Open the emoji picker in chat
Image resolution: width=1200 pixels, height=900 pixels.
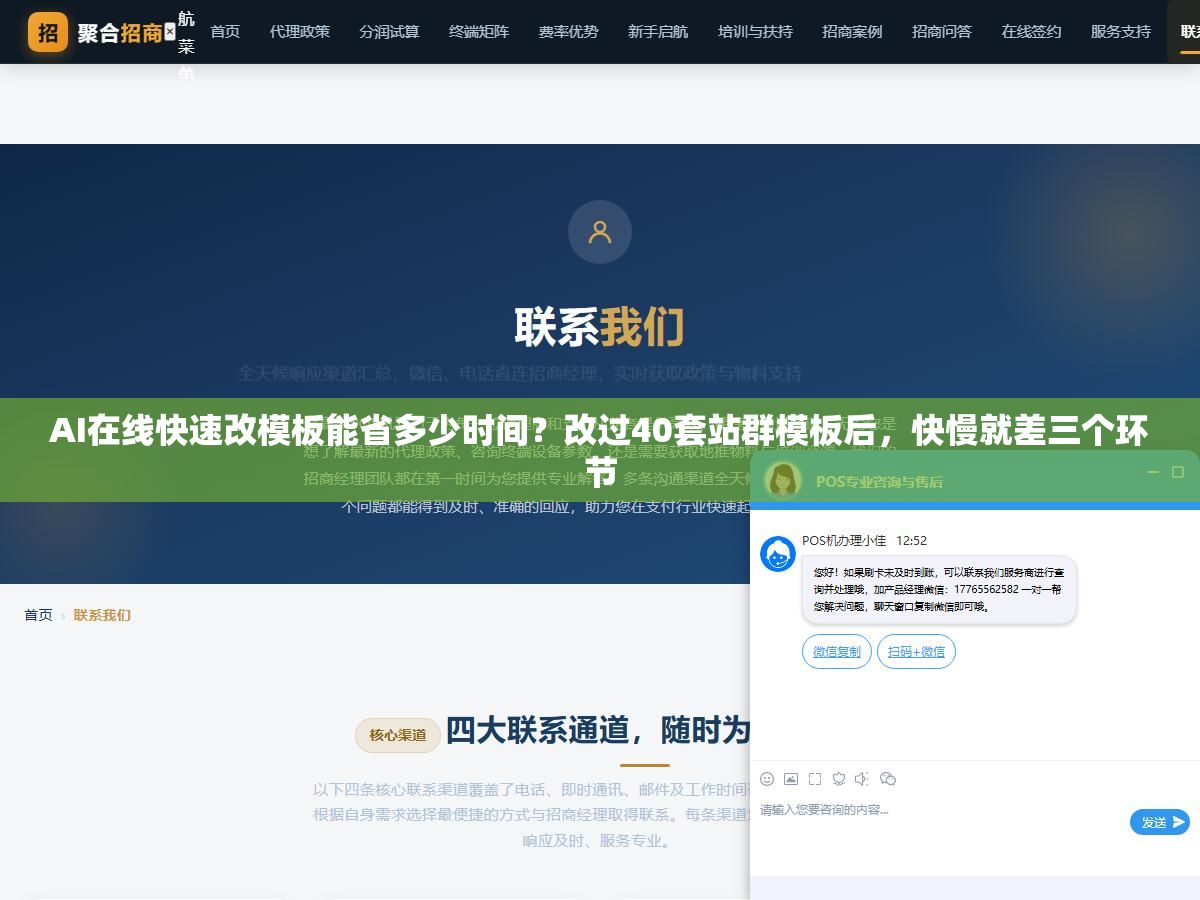click(767, 779)
